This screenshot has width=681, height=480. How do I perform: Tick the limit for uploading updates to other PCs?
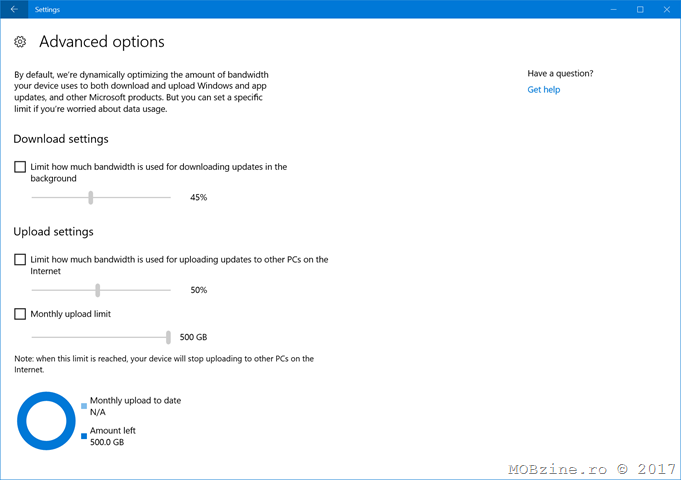[20, 260]
